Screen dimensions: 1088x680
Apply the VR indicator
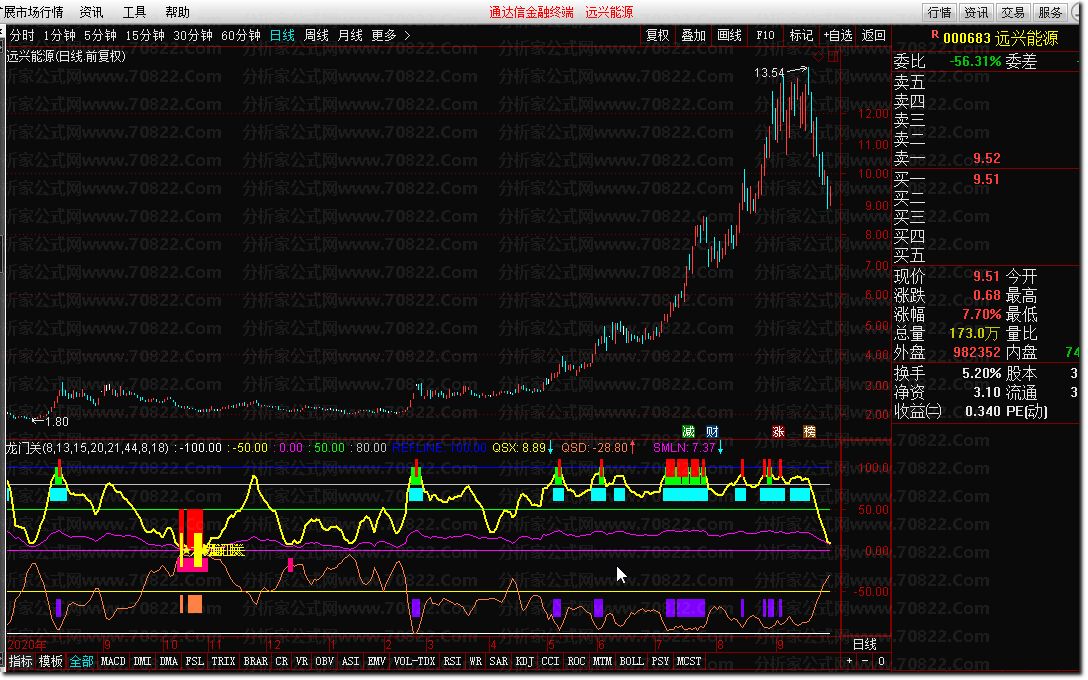point(301,661)
